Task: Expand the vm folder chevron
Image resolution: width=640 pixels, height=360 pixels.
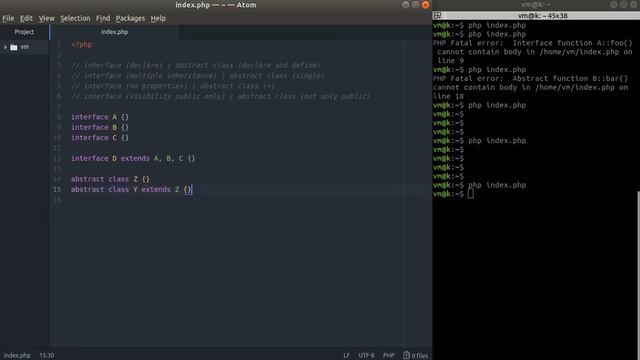Action: [x=5, y=47]
